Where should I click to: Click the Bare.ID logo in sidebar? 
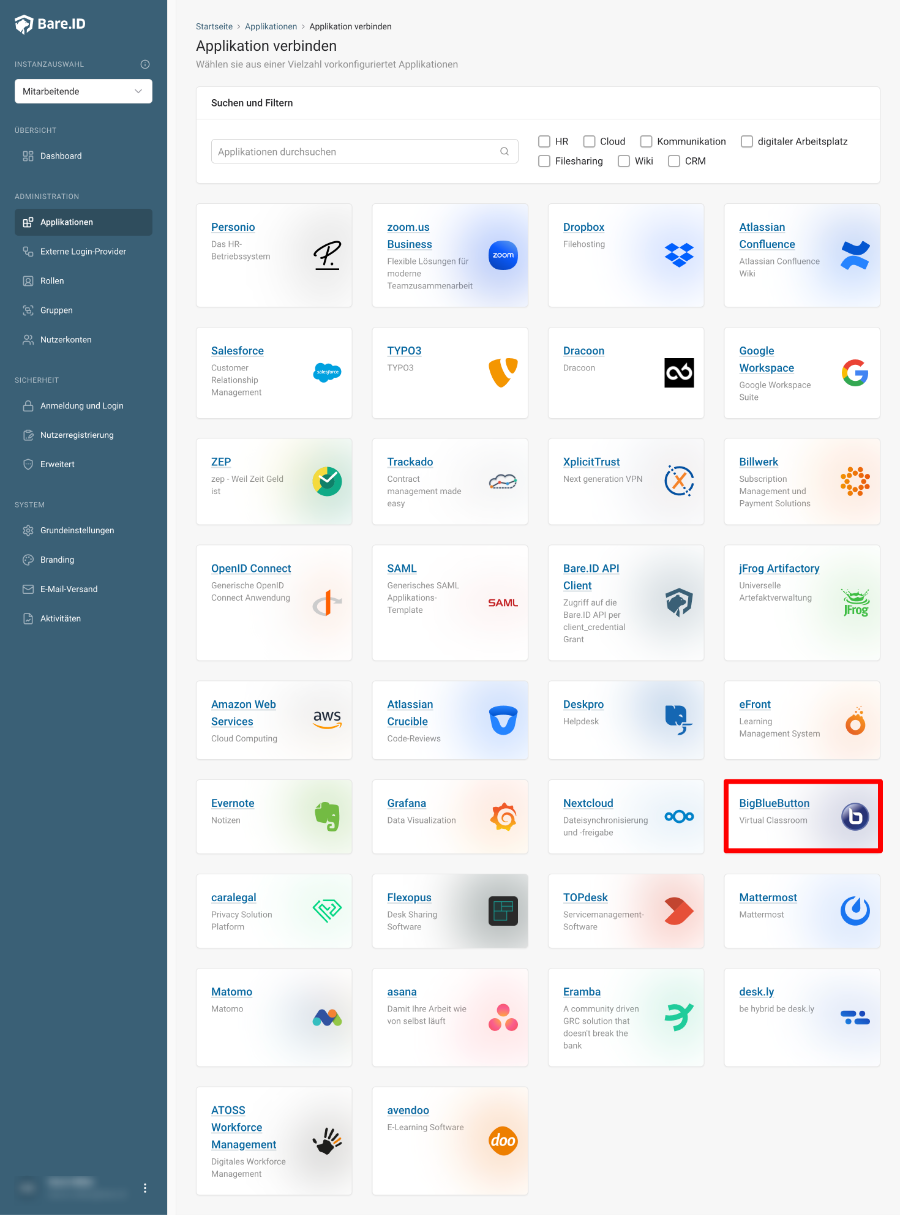(x=50, y=24)
